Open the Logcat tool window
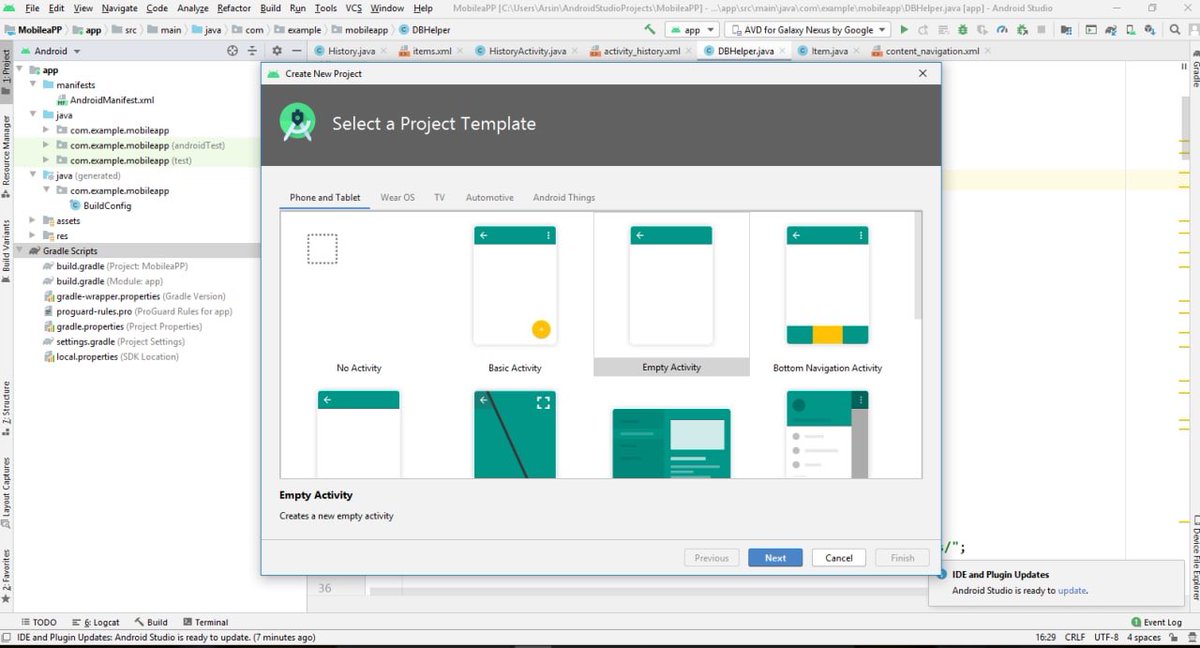Image resolution: width=1200 pixels, height=648 pixels. coord(95,622)
